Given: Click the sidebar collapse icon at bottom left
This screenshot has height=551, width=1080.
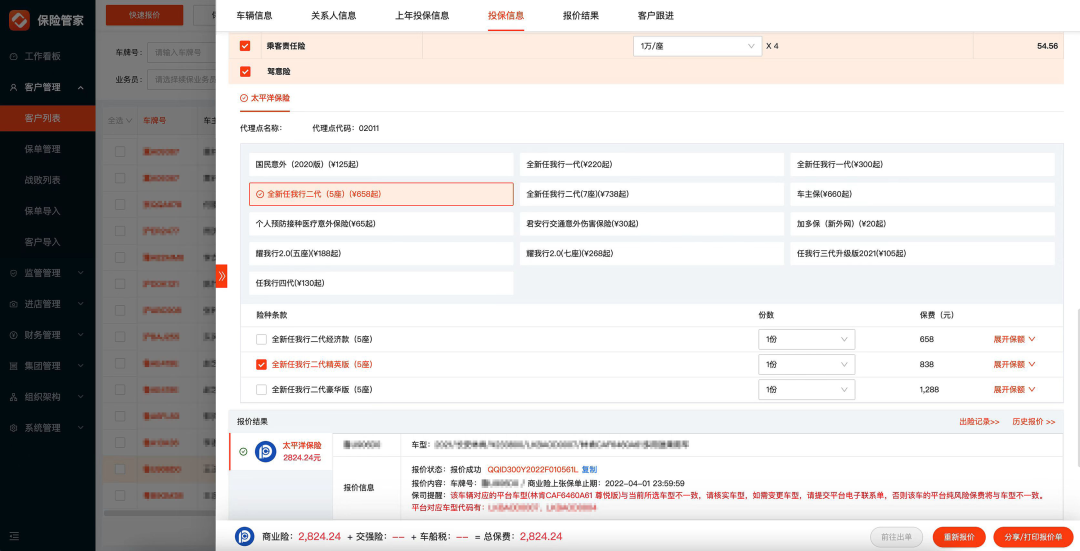Looking at the screenshot, I should (x=14, y=536).
